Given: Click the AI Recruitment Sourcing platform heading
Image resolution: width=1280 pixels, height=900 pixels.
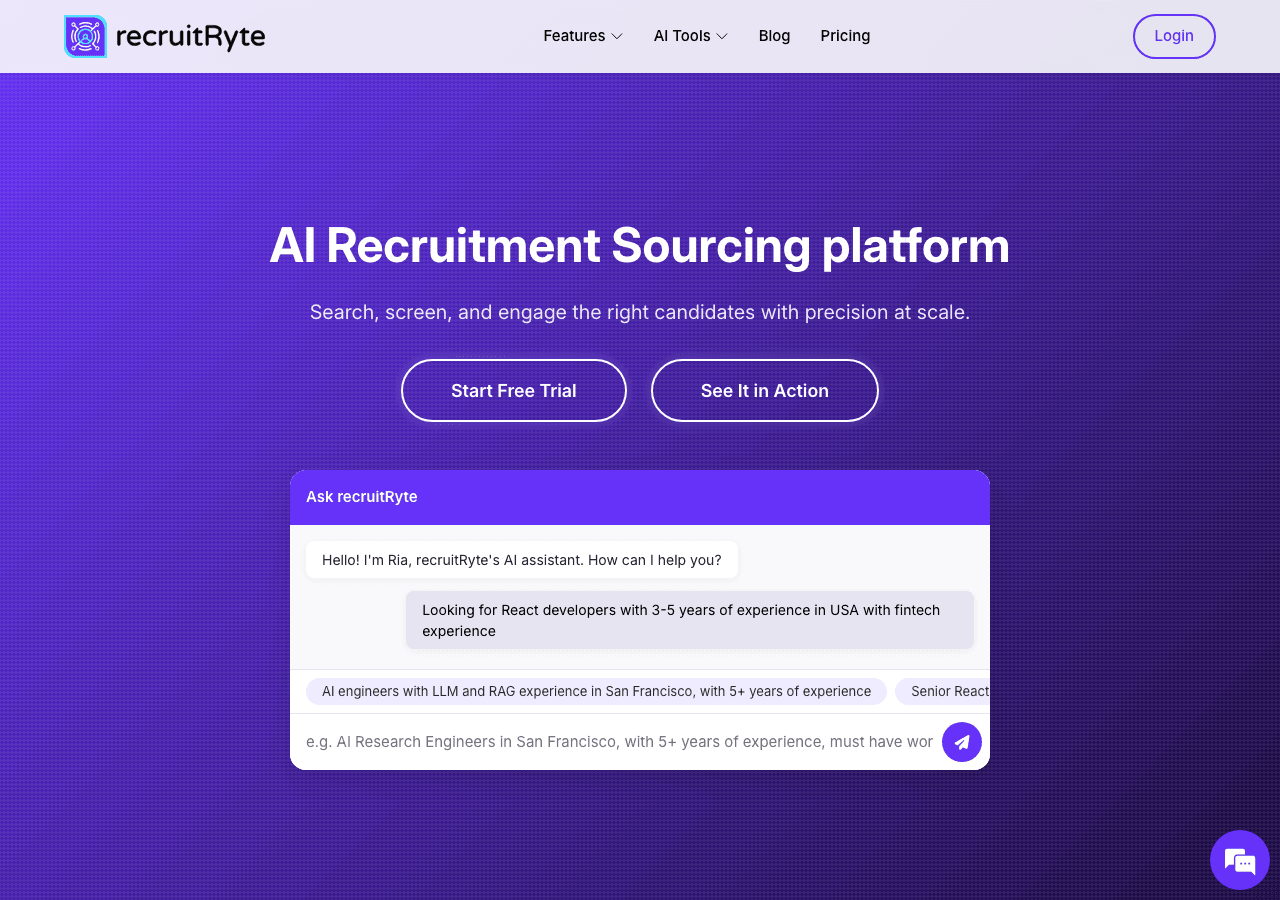Looking at the screenshot, I should click(x=640, y=246).
